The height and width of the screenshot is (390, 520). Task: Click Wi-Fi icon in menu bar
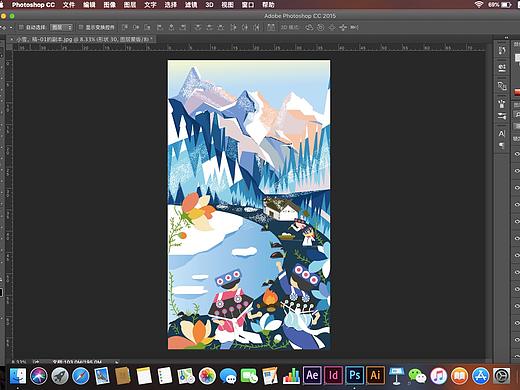pyautogui.click(x=479, y=5)
